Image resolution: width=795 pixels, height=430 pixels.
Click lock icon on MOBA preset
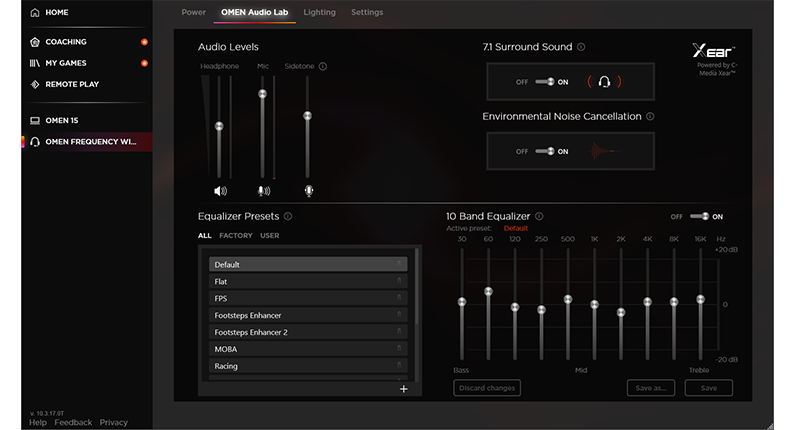click(399, 348)
